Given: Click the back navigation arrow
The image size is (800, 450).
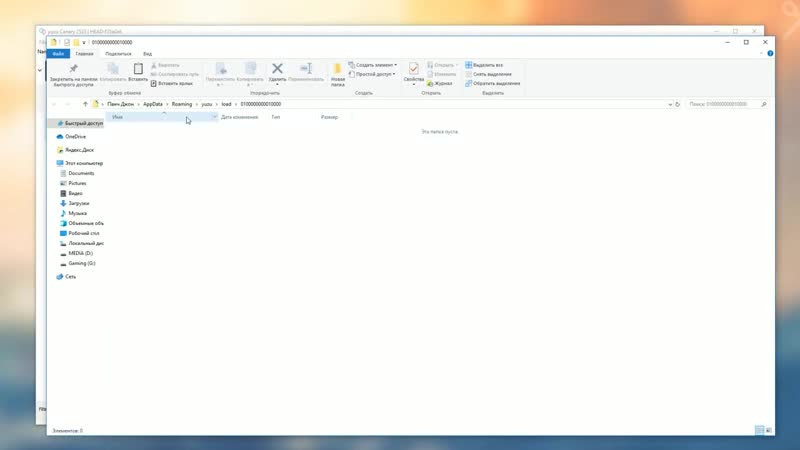Looking at the screenshot, I should click(54, 104).
